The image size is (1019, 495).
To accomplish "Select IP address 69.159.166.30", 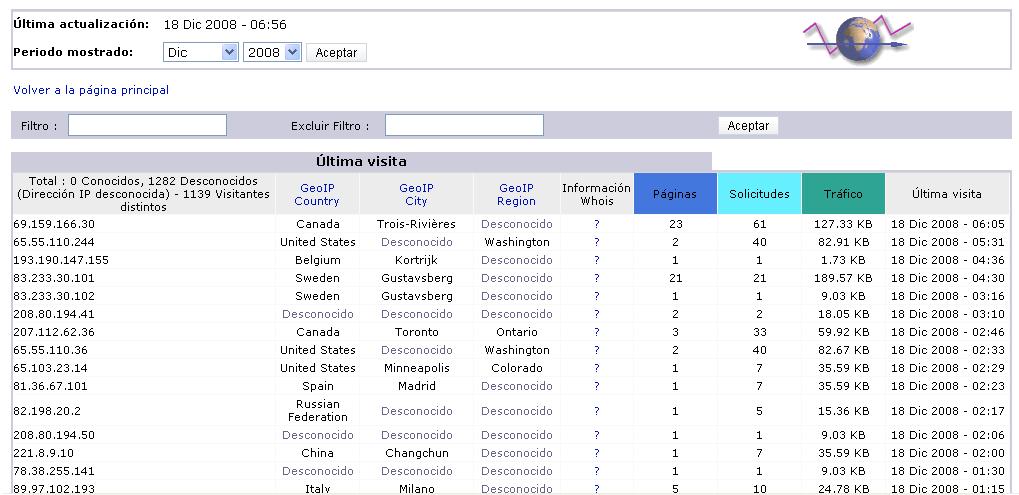I will [54, 224].
